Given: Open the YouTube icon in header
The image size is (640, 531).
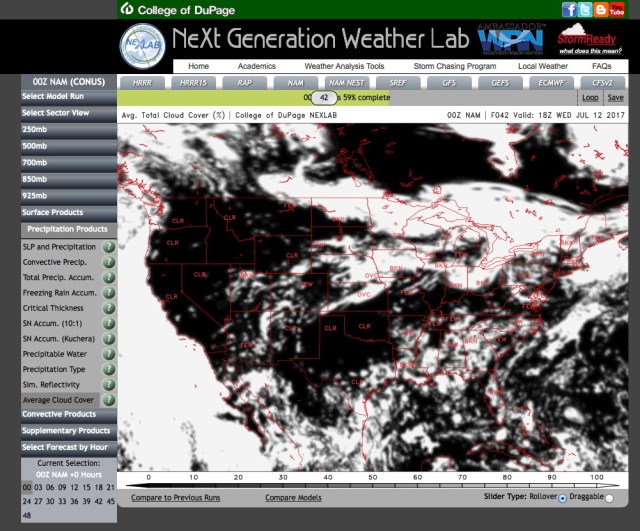Looking at the screenshot, I should click(617, 9).
